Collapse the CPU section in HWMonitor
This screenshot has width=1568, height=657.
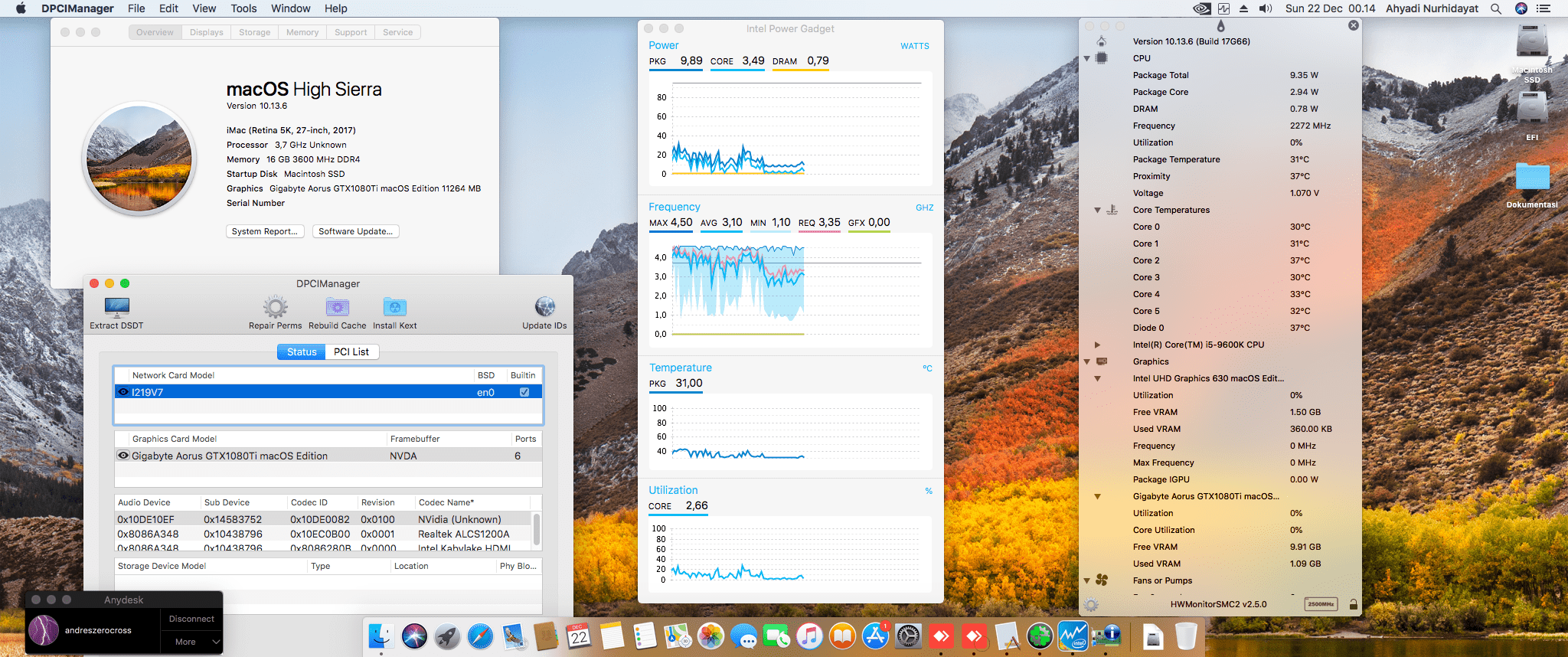point(1087,59)
